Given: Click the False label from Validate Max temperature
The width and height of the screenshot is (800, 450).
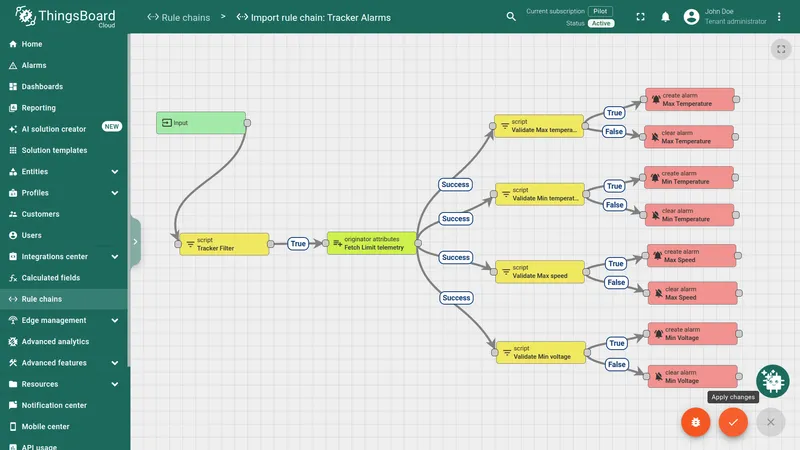Looking at the screenshot, I should pos(614,132).
